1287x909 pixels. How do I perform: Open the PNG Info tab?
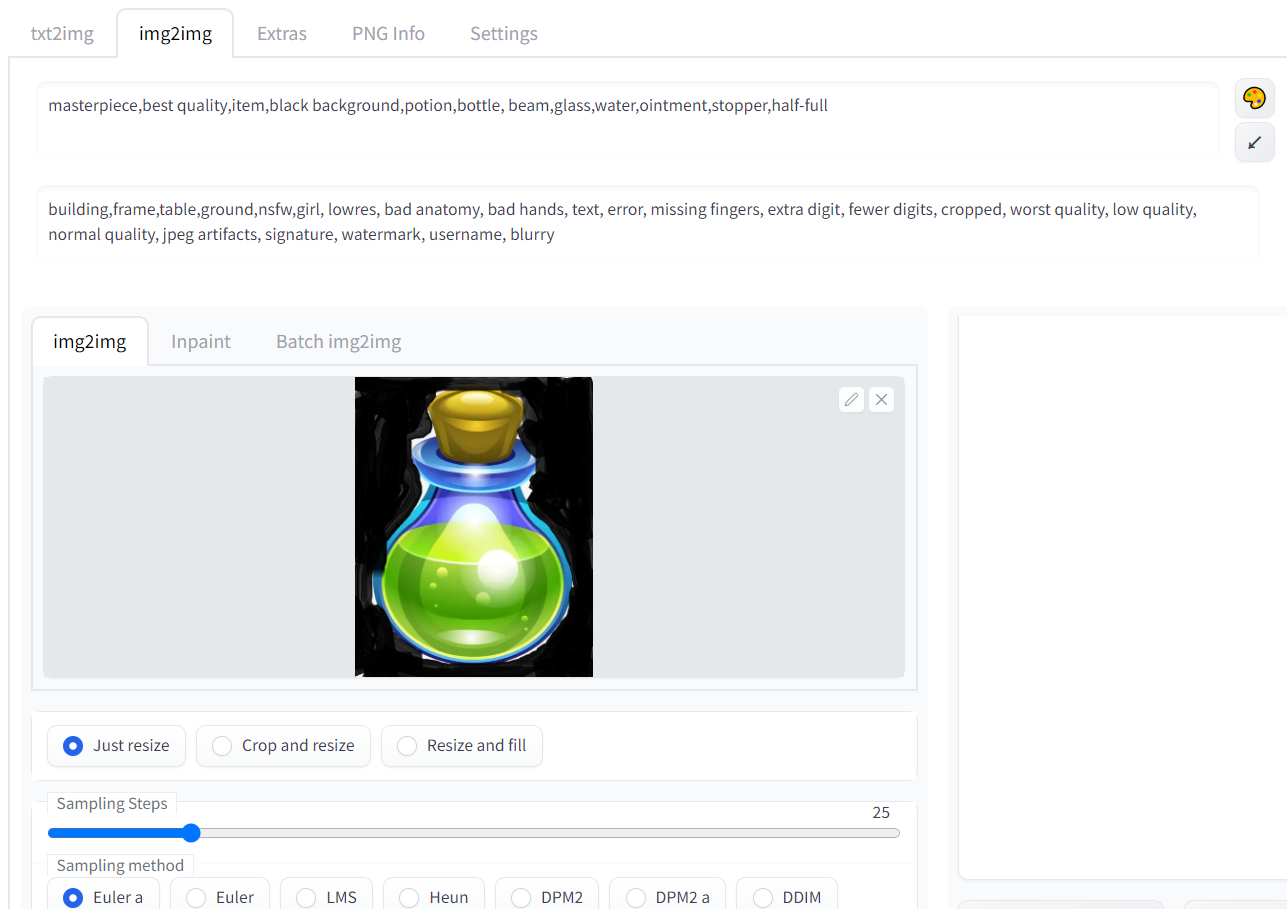pyautogui.click(x=388, y=34)
